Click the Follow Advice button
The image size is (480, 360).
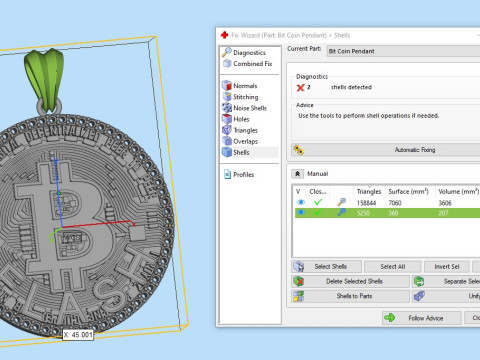tap(422, 318)
